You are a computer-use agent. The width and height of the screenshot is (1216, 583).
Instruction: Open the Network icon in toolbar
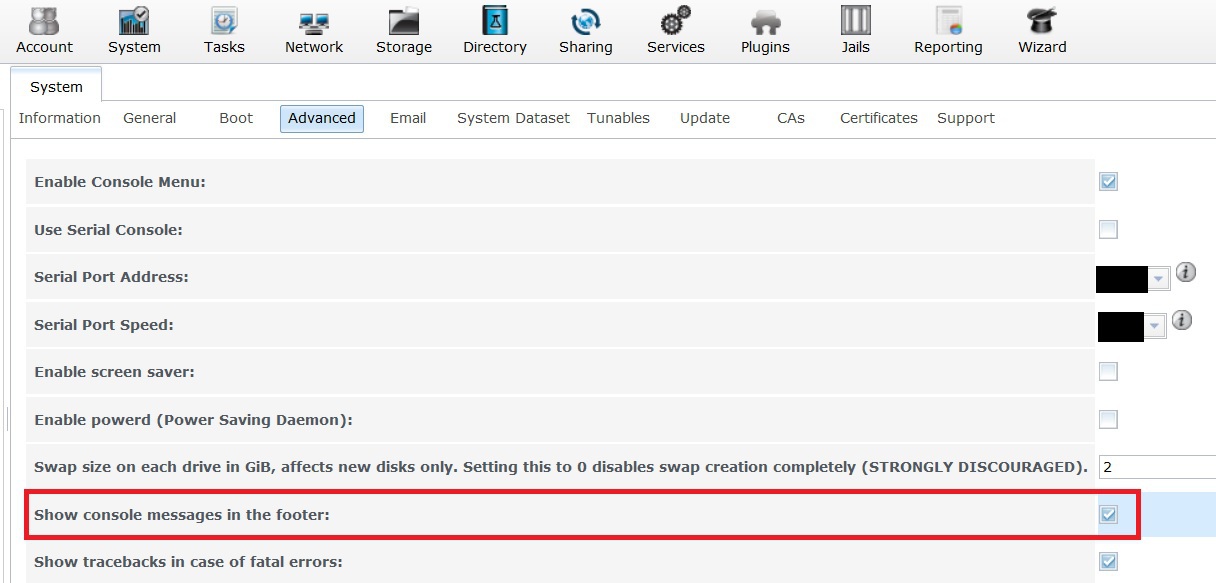[313, 22]
